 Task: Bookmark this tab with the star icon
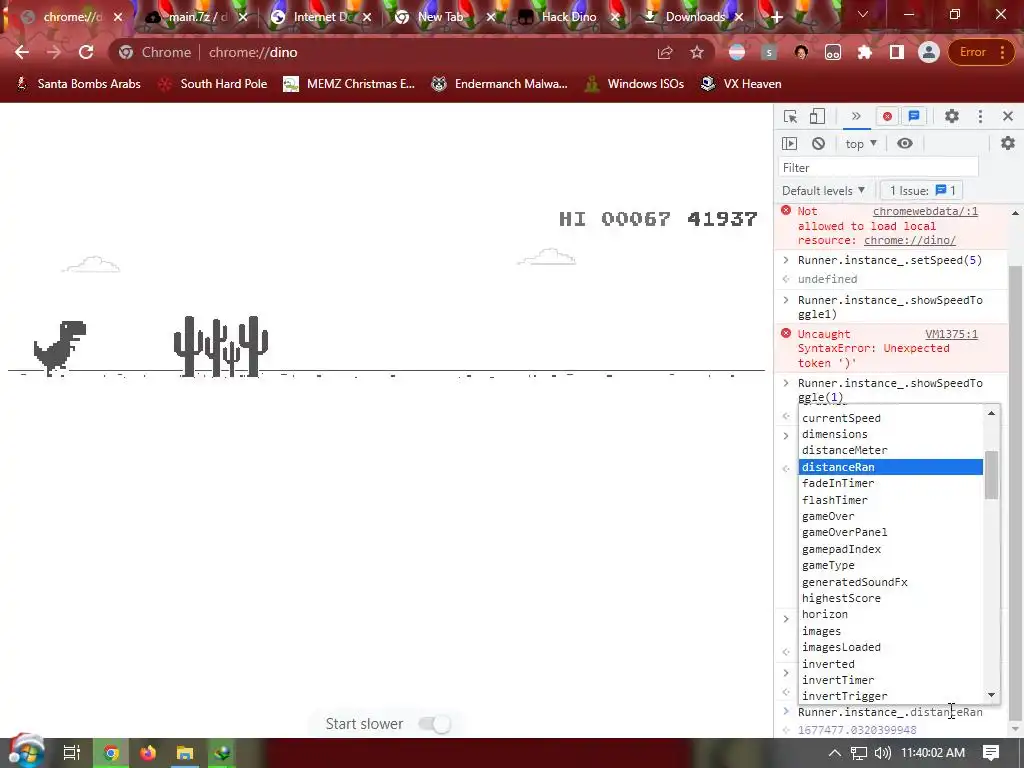[x=697, y=52]
